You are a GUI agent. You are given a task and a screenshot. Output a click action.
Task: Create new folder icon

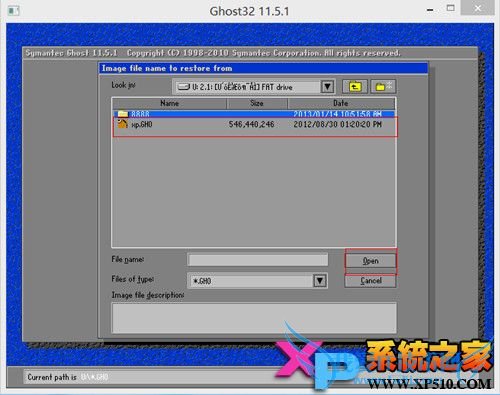pyautogui.click(x=383, y=87)
